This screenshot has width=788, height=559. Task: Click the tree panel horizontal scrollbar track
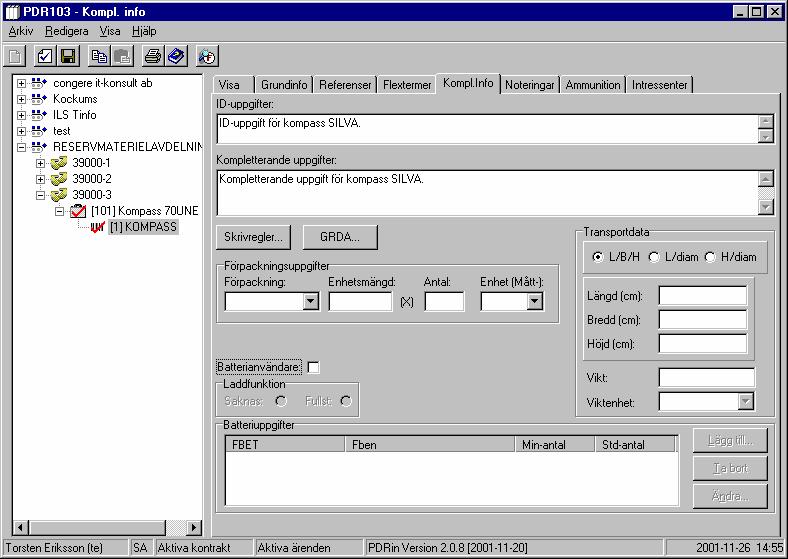(x=176, y=527)
